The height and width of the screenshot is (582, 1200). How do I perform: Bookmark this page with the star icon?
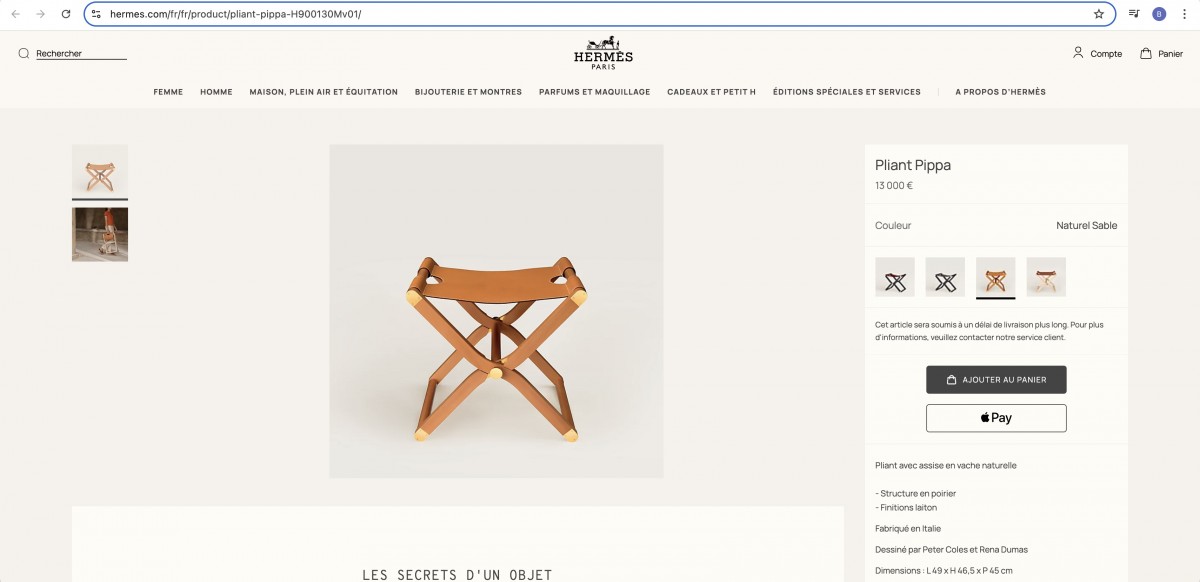coord(1099,14)
